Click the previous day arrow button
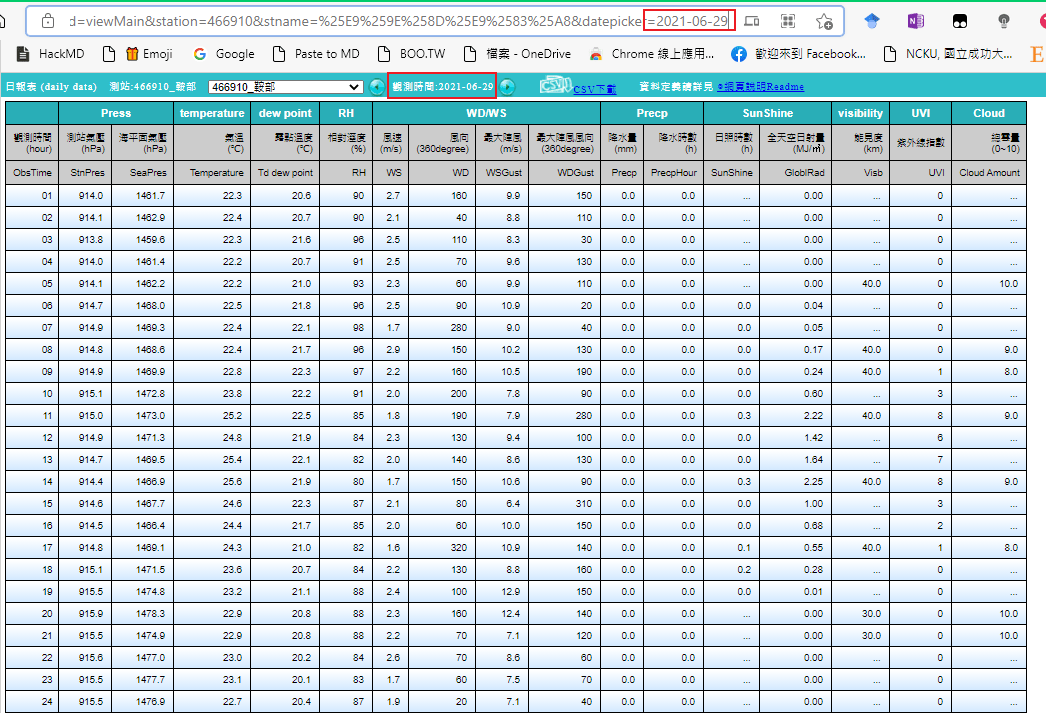Viewport: 1046px width, 713px height. pyautogui.click(x=376, y=87)
